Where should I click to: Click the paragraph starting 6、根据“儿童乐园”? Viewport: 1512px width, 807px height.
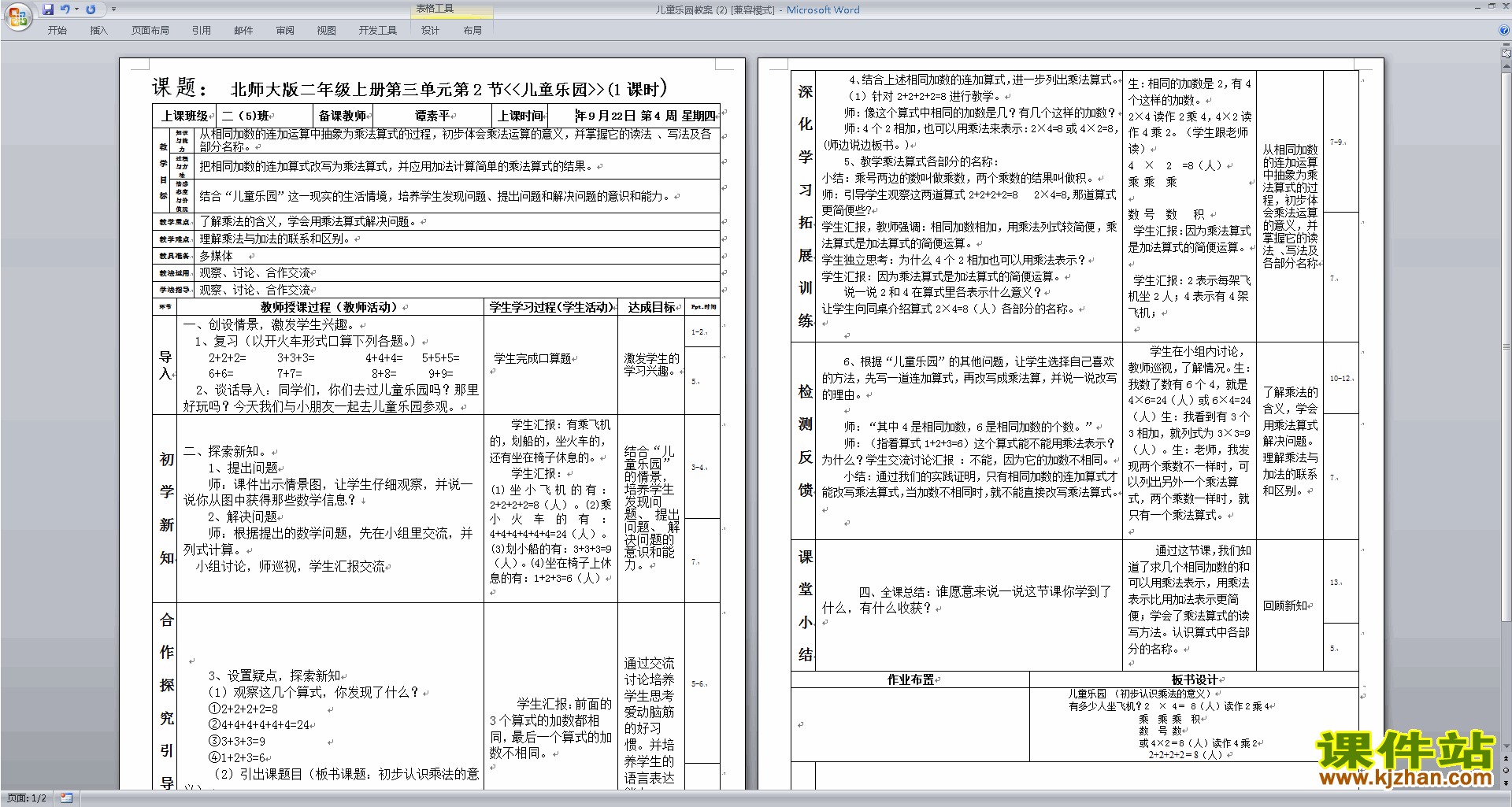coord(969,378)
